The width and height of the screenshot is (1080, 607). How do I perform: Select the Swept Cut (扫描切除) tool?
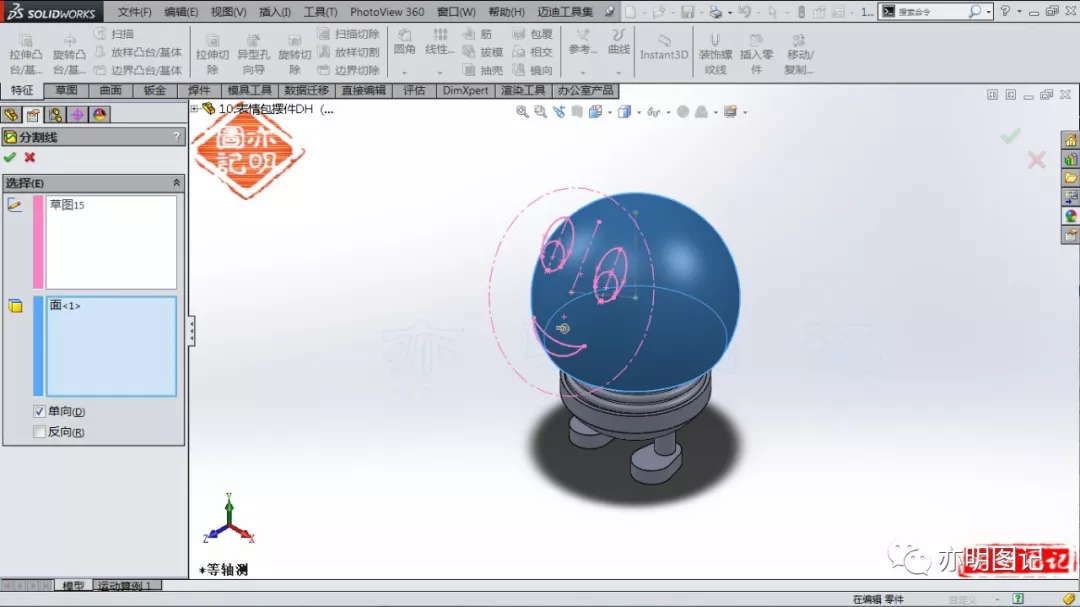pos(349,34)
